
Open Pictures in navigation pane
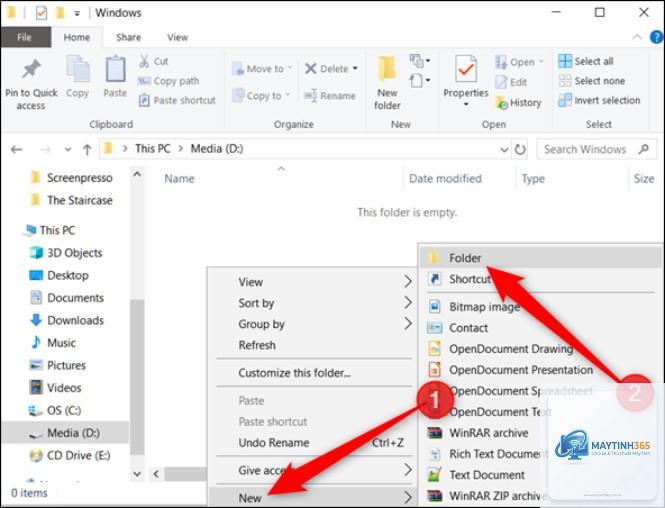[58, 365]
